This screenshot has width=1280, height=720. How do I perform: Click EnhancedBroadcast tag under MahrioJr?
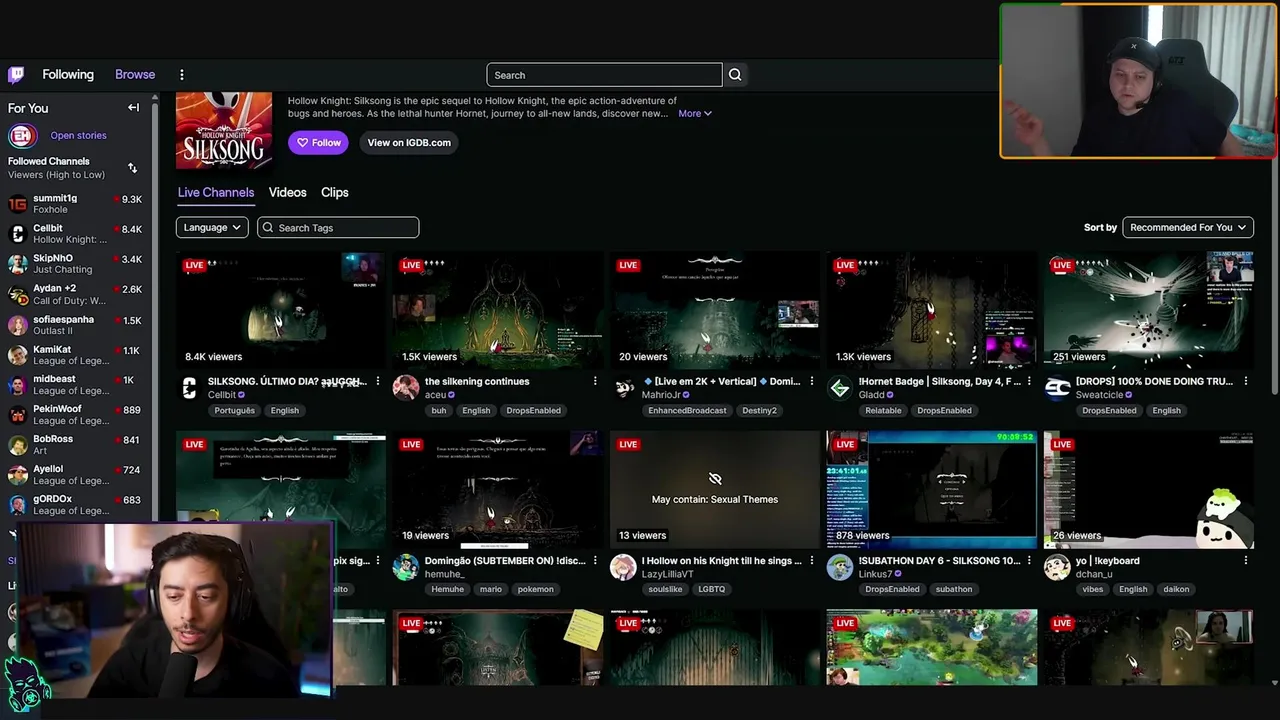tap(687, 411)
